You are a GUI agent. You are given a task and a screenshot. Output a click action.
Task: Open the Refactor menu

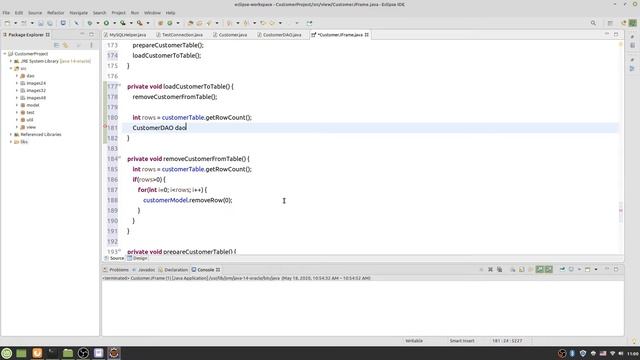56,13
